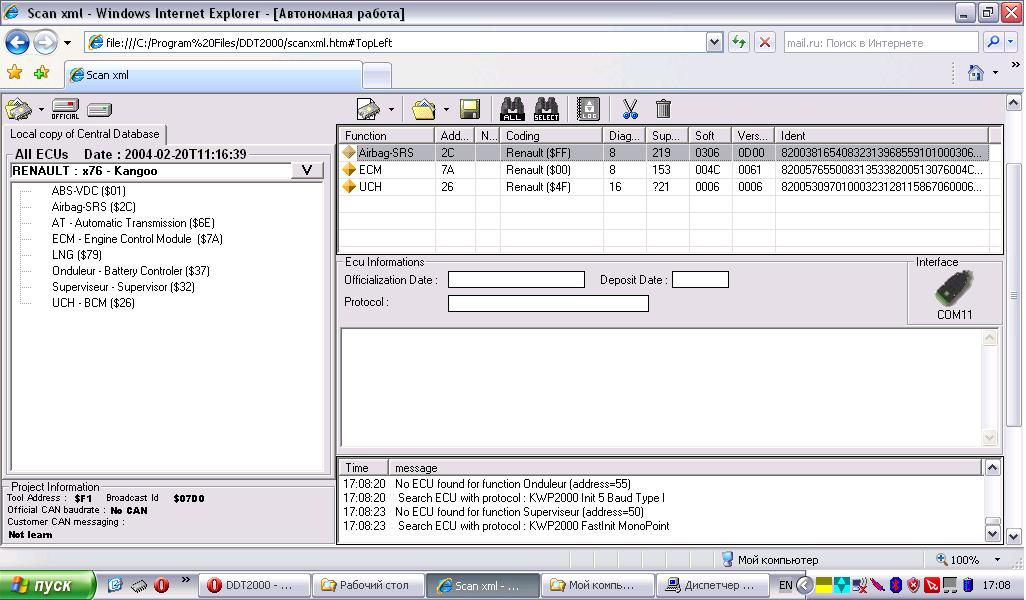This screenshot has width=1026, height=600.
Task: Switch to the Scan xml browser tab
Action: pyautogui.click(x=213, y=75)
